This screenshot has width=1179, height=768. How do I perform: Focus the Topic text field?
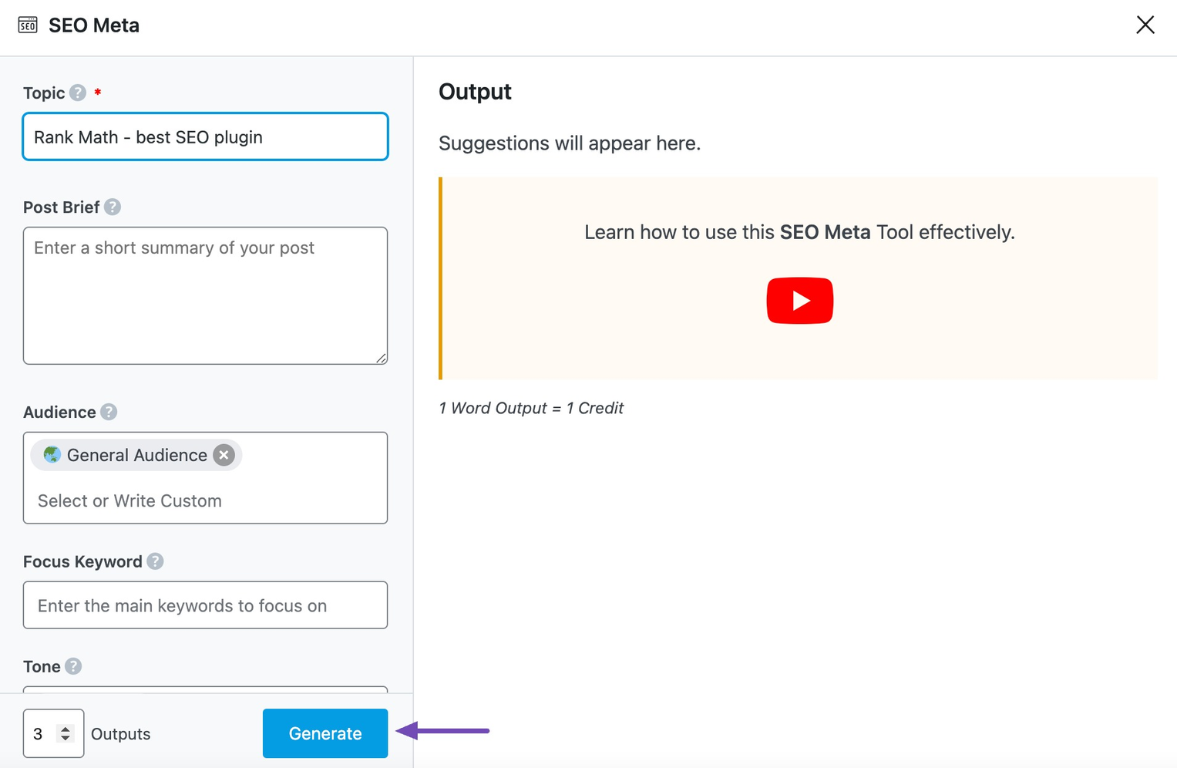tap(205, 137)
